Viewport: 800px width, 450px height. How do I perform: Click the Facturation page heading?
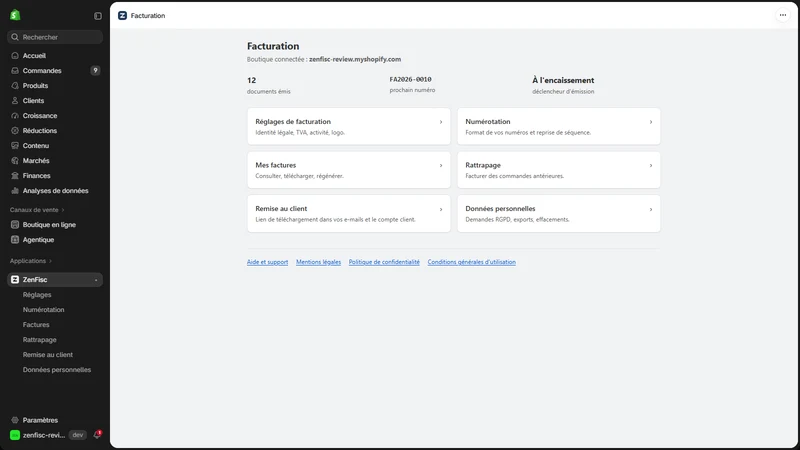[273, 46]
